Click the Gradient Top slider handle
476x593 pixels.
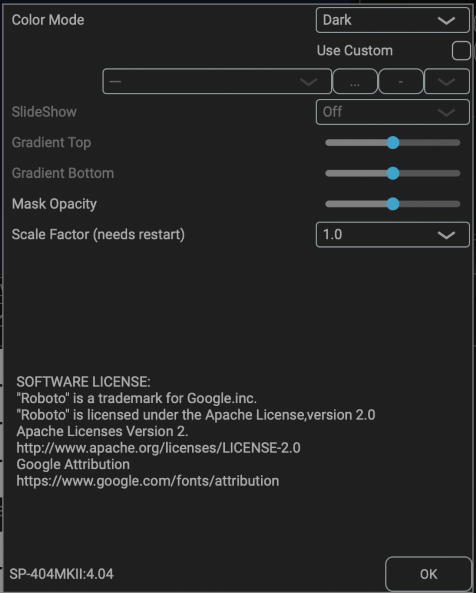(x=393, y=143)
